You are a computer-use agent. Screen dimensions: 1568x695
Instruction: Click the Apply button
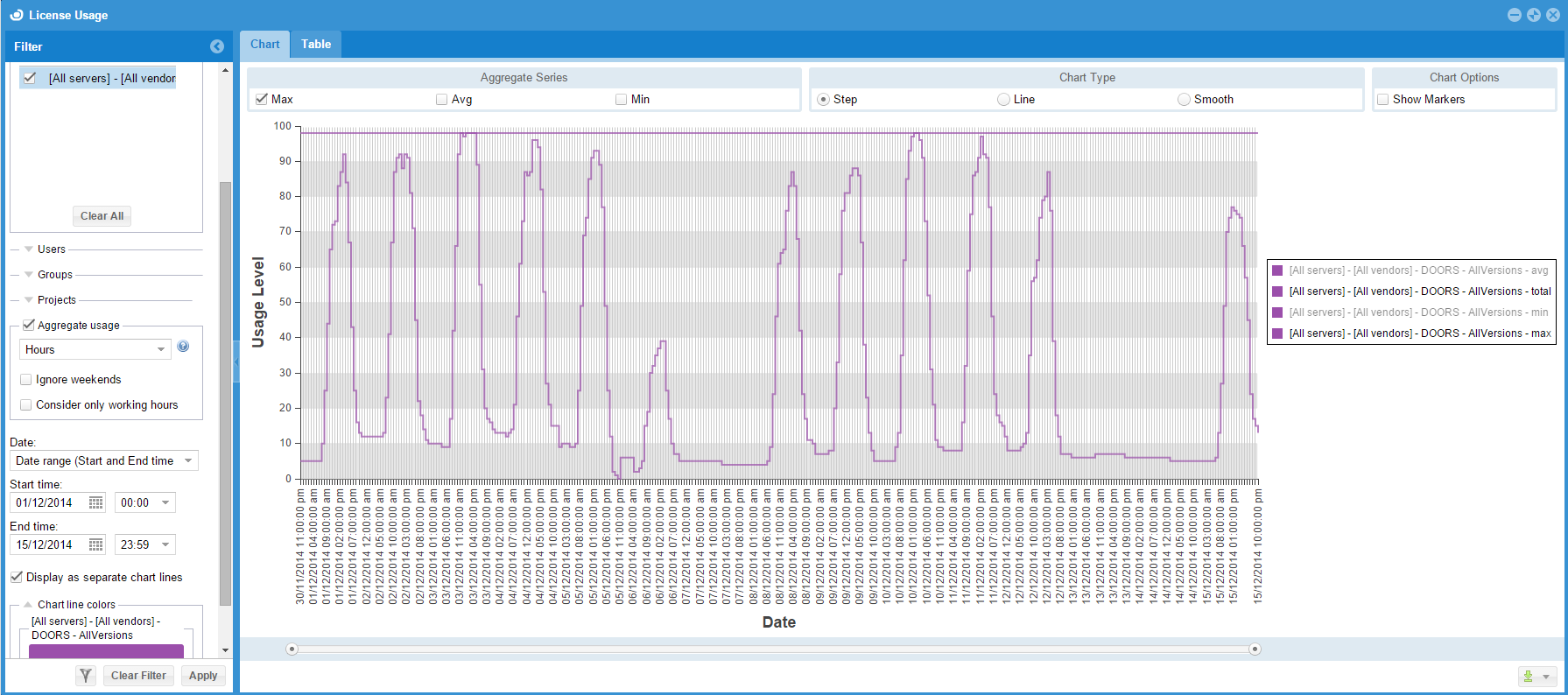point(203,676)
